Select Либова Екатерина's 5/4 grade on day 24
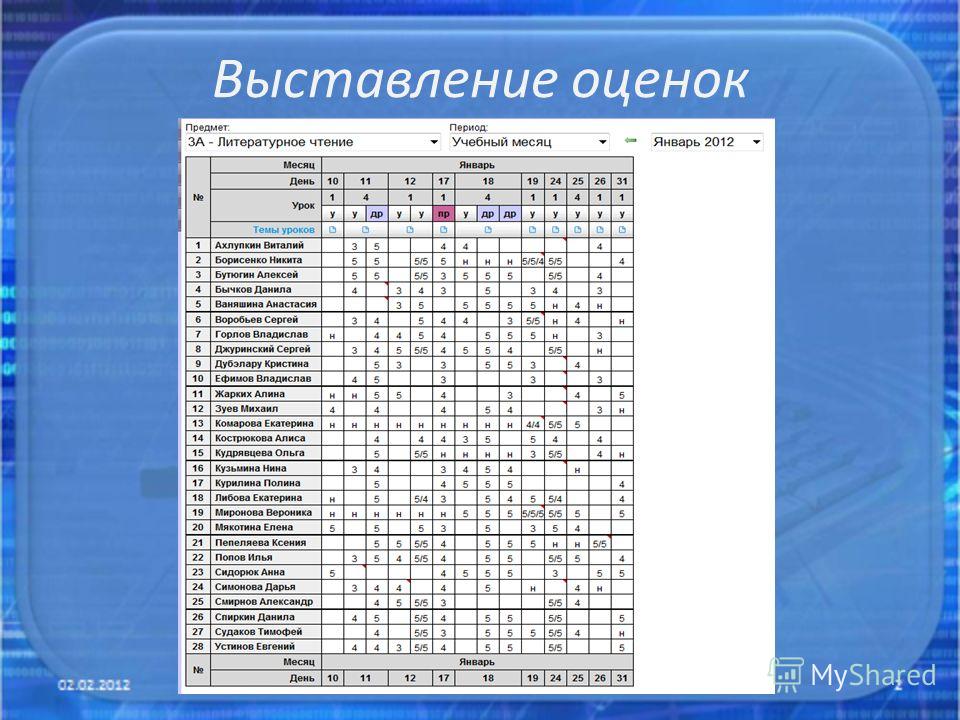This screenshot has height=720, width=960. click(555, 499)
